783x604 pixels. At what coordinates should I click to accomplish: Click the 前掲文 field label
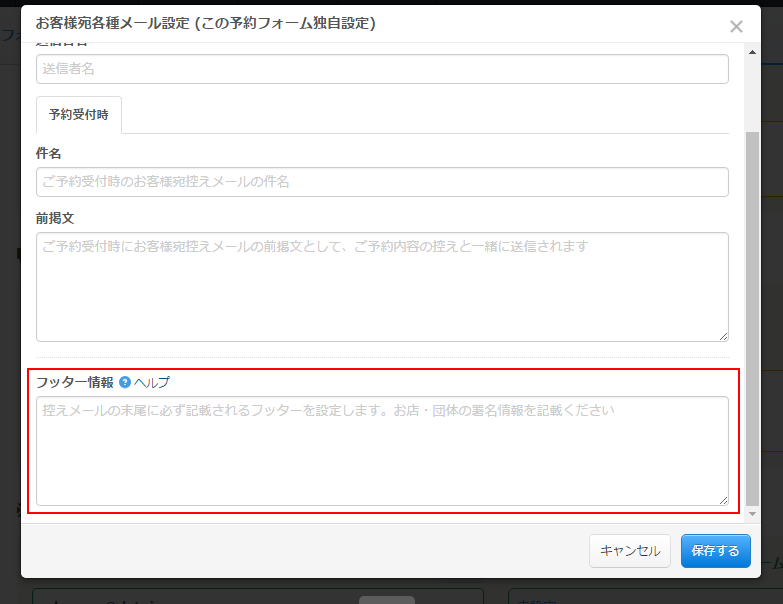56,217
